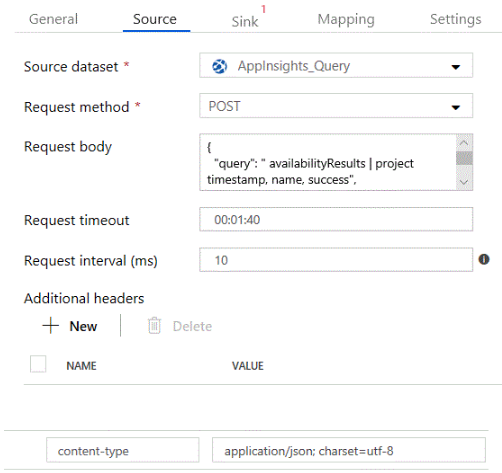Click the application/json header value field

[349, 450]
